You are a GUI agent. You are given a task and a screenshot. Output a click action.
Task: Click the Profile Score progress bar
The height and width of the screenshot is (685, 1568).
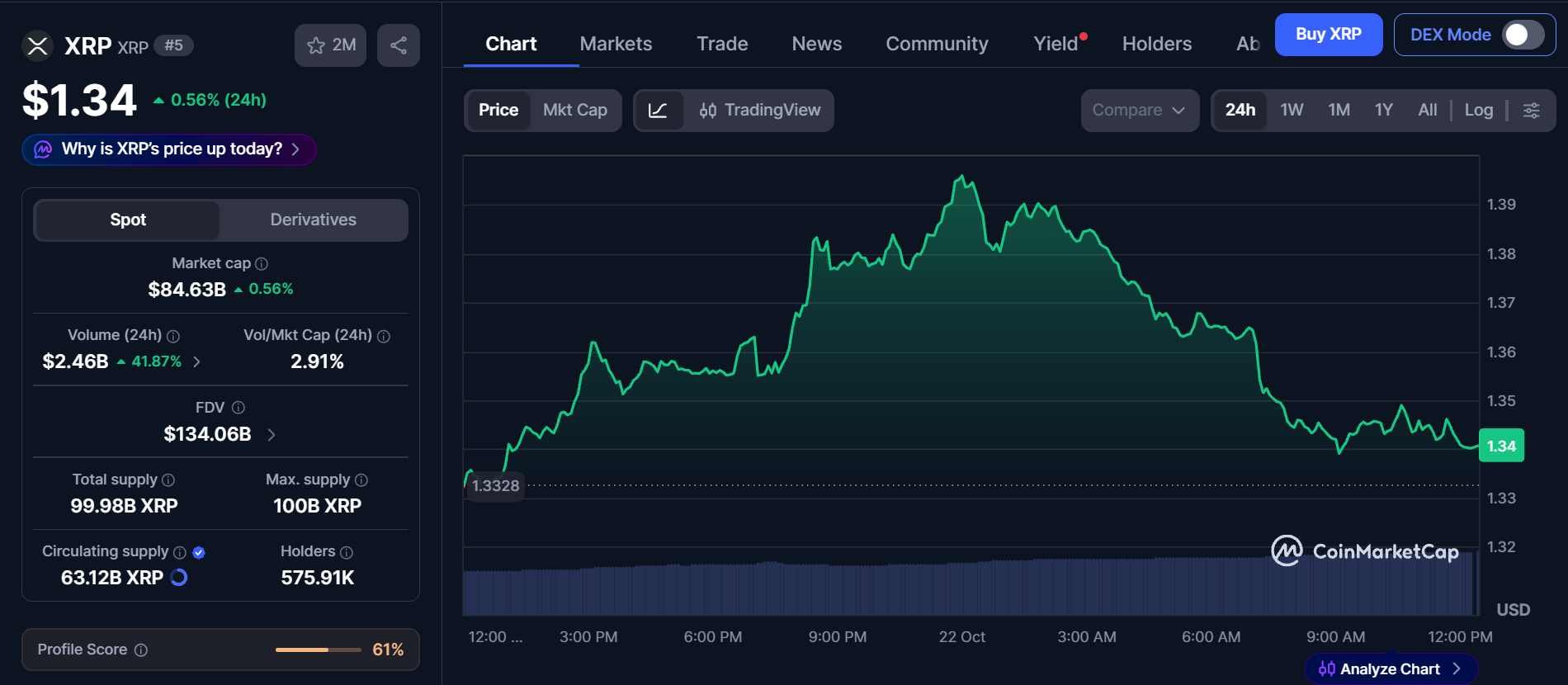coord(319,650)
